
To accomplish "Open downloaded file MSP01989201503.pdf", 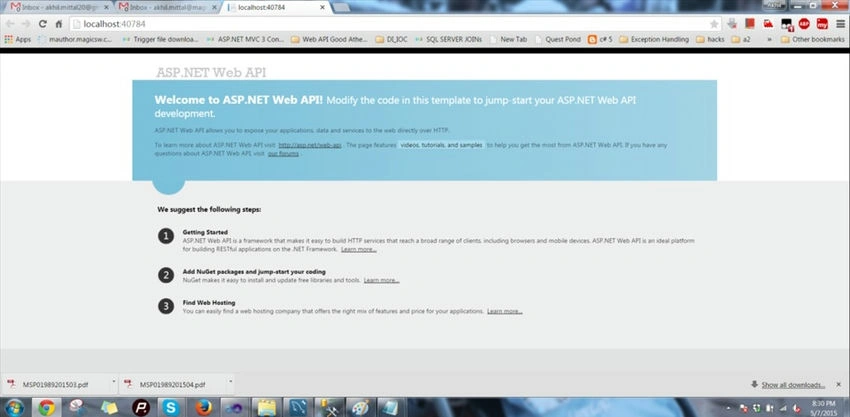I will (x=55, y=385).
